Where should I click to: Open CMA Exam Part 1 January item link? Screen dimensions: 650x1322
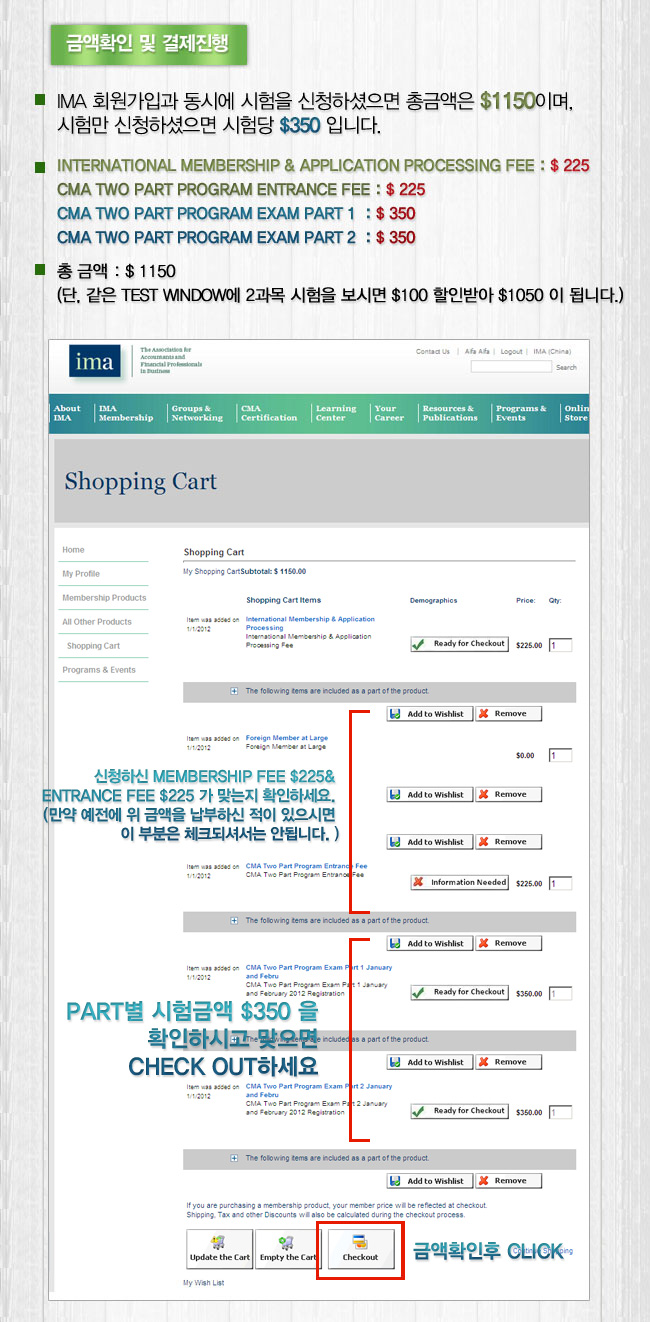(319, 971)
